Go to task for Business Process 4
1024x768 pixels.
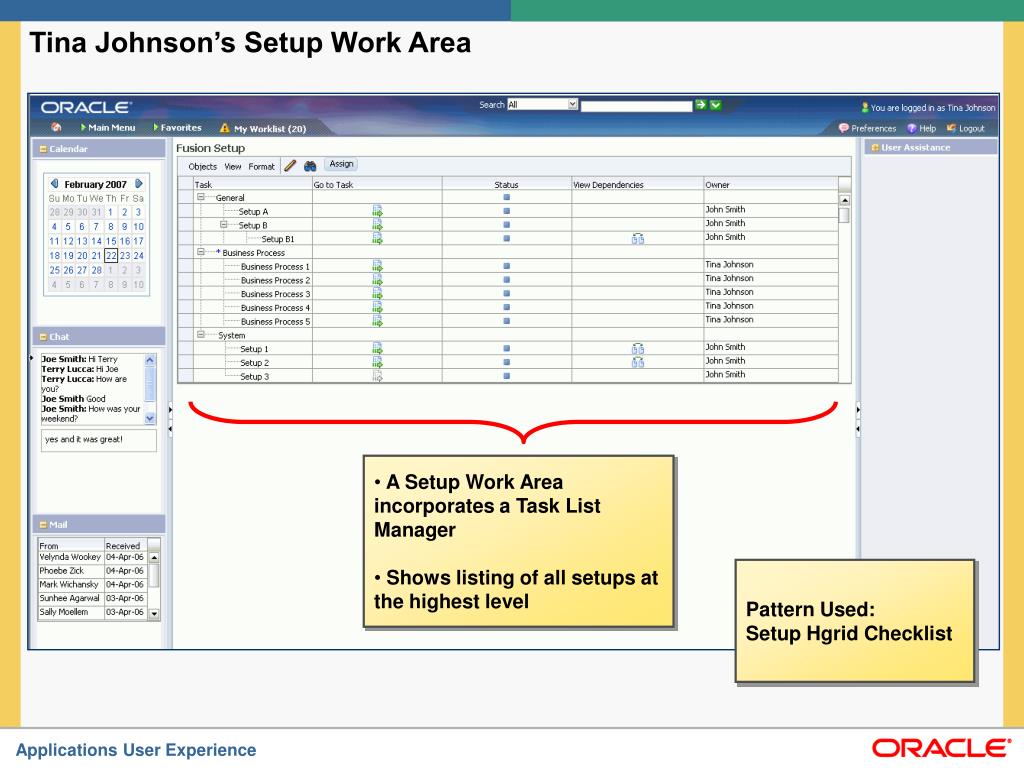point(377,307)
